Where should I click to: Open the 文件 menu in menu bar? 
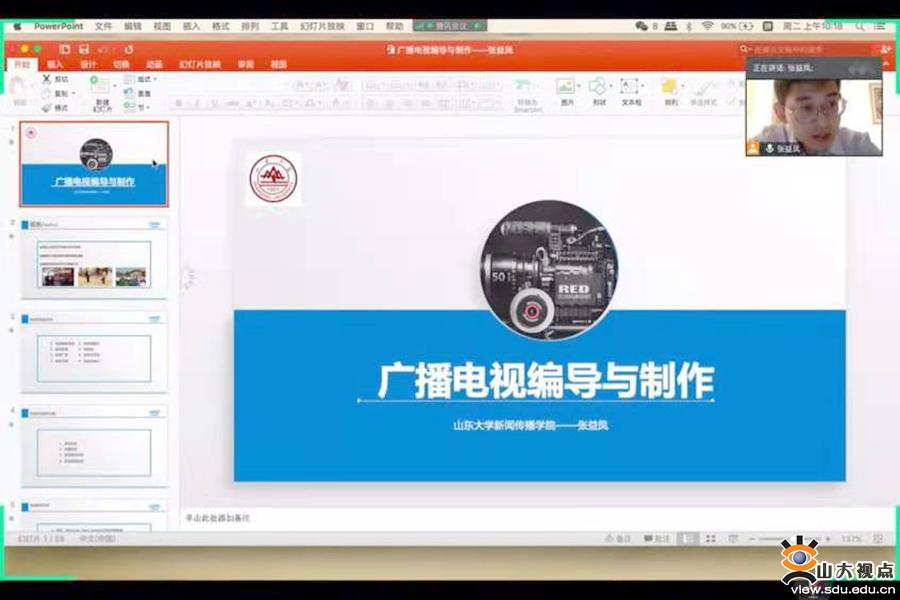point(103,26)
